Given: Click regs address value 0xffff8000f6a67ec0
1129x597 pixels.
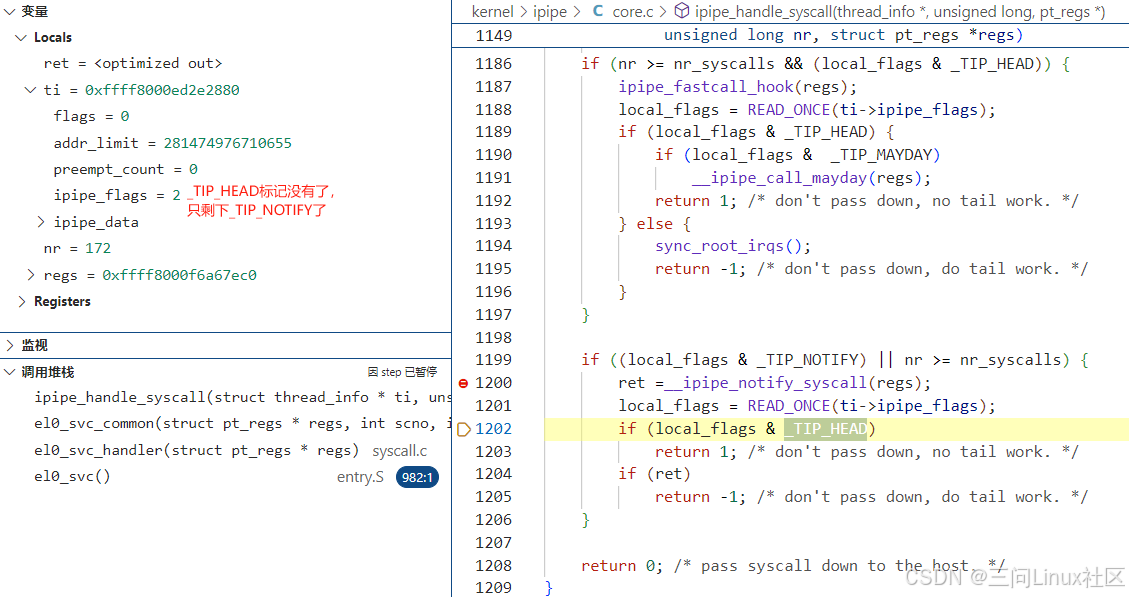Looking at the screenshot, I should pos(179,275).
